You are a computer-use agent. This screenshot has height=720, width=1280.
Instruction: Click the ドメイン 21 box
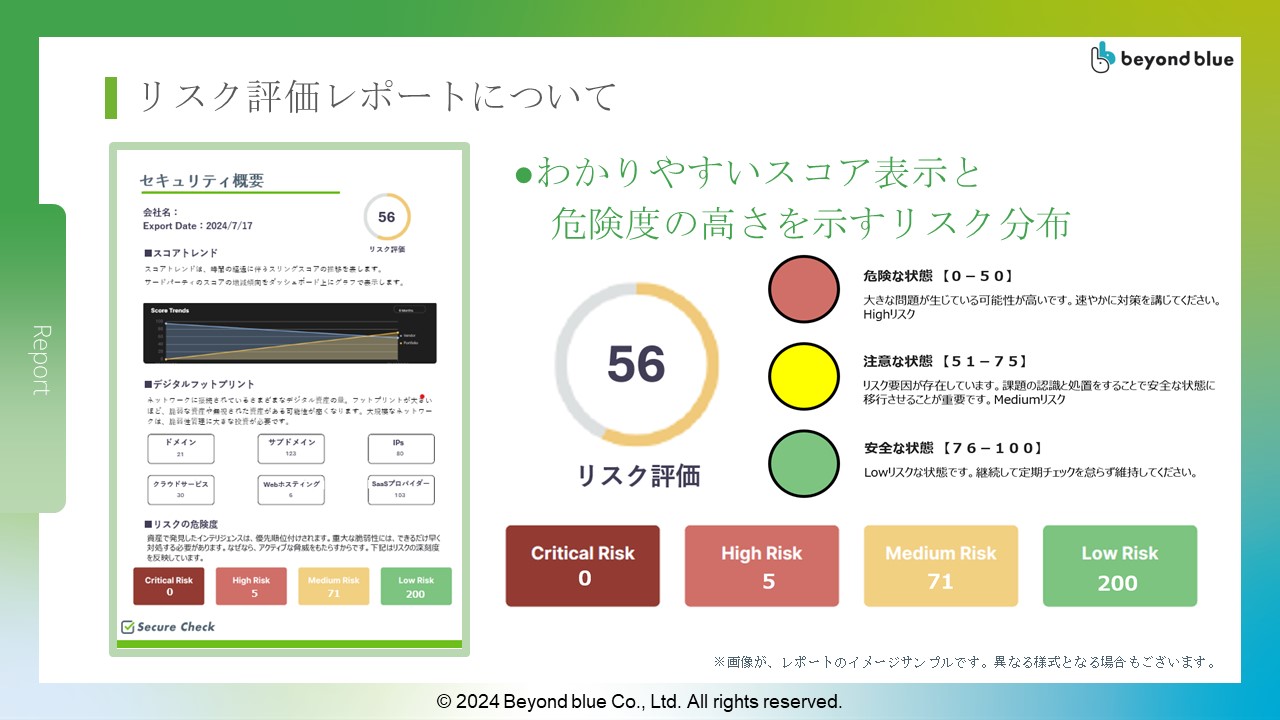coord(180,448)
